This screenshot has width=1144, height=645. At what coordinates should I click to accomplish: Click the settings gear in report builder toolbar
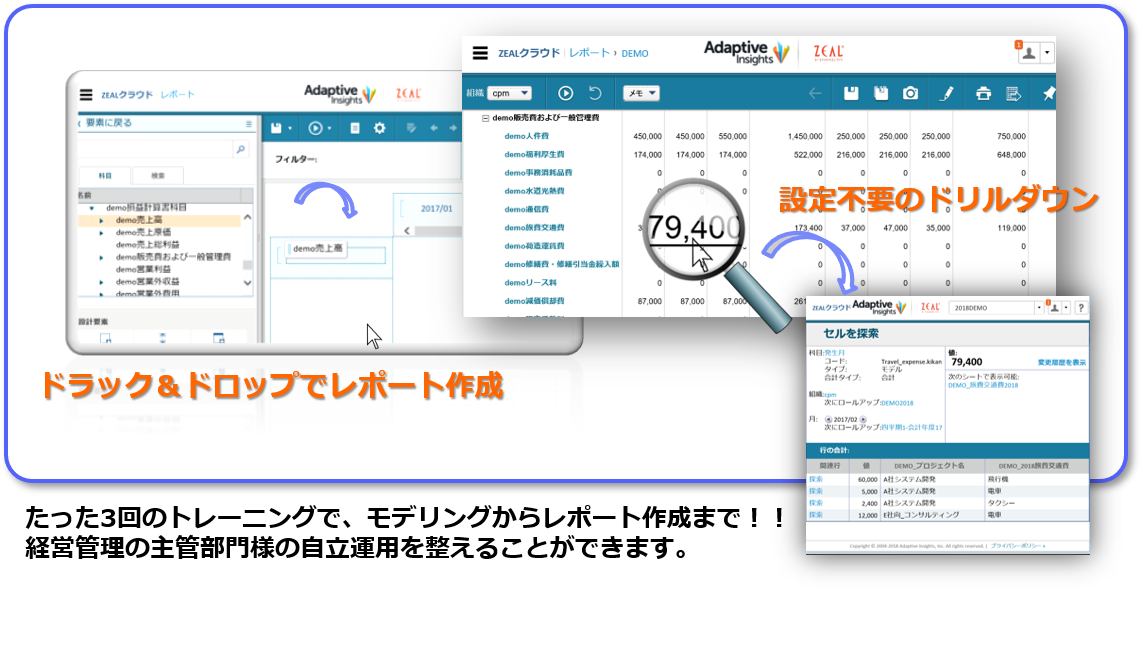click(379, 128)
